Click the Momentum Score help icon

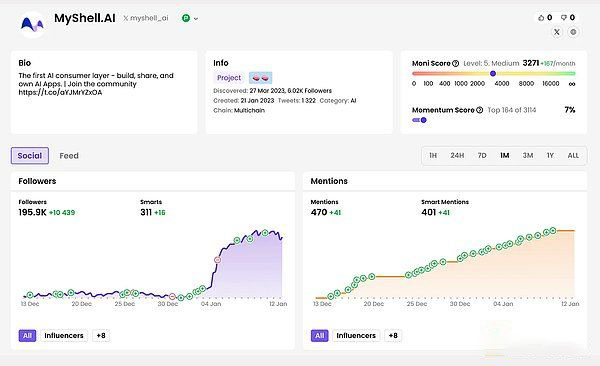click(479, 110)
